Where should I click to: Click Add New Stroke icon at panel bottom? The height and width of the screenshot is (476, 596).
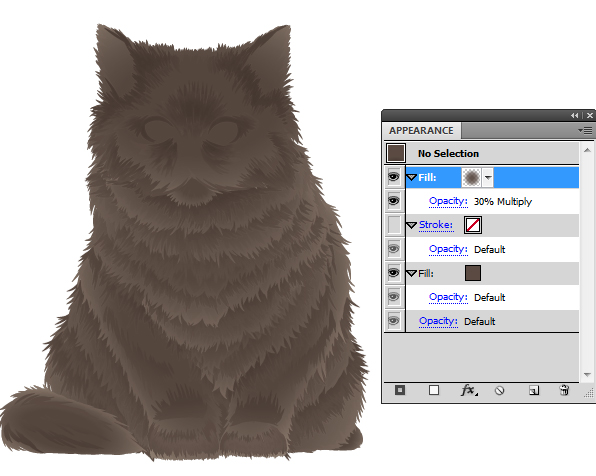coord(400,390)
